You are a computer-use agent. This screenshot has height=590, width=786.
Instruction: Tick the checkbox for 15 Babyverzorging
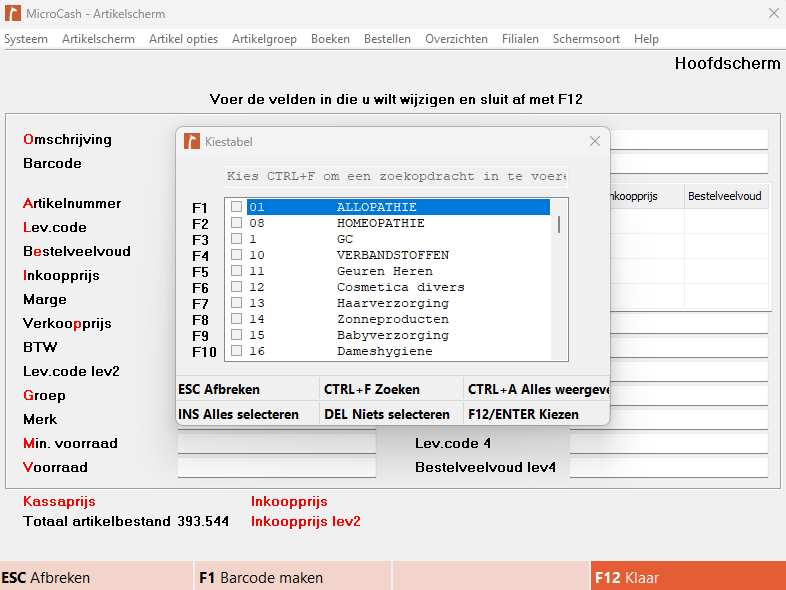click(x=237, y=335)
